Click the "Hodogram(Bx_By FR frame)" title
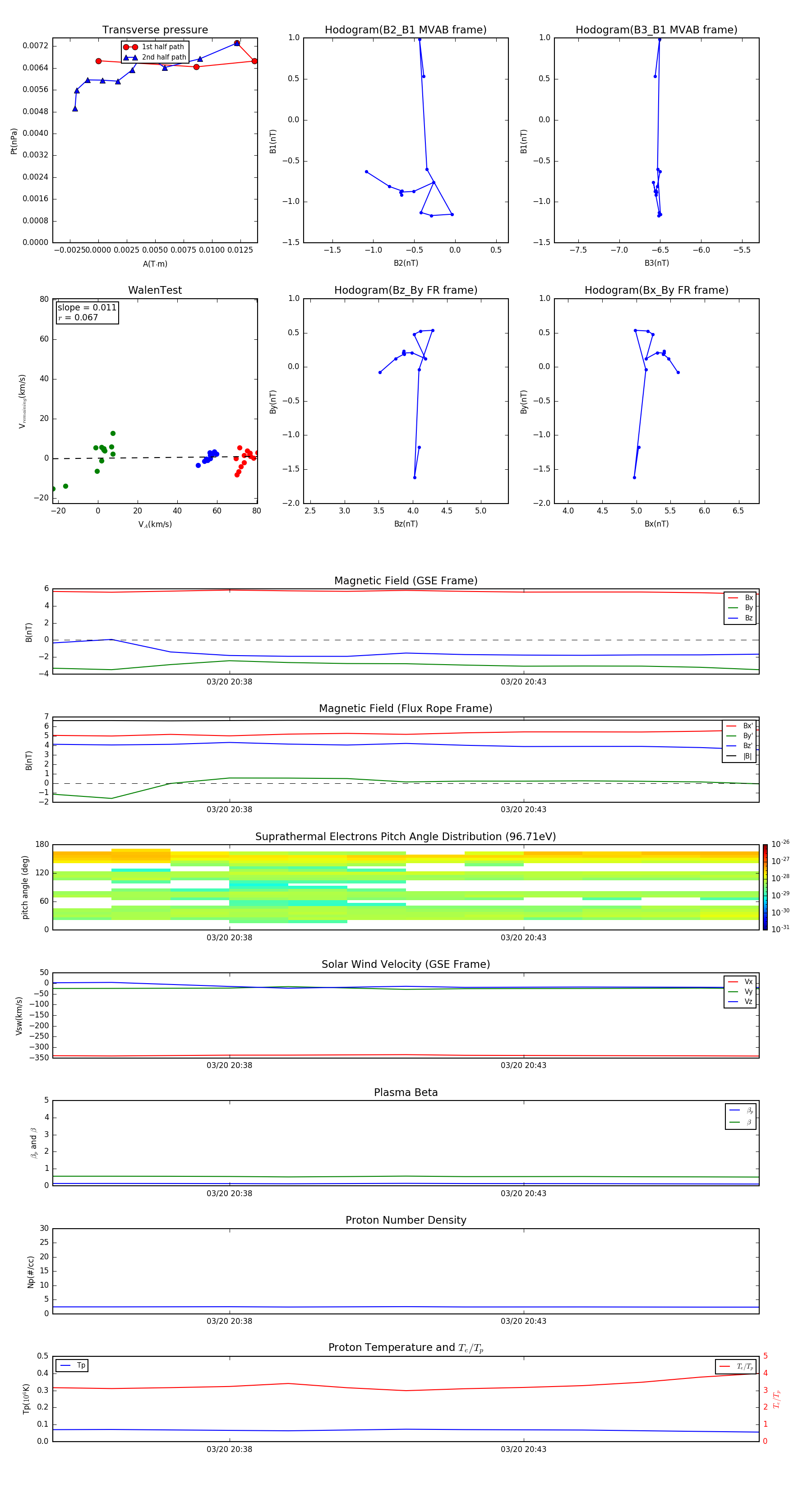Viewport: 812px width, 1489px height. [656, 290]
